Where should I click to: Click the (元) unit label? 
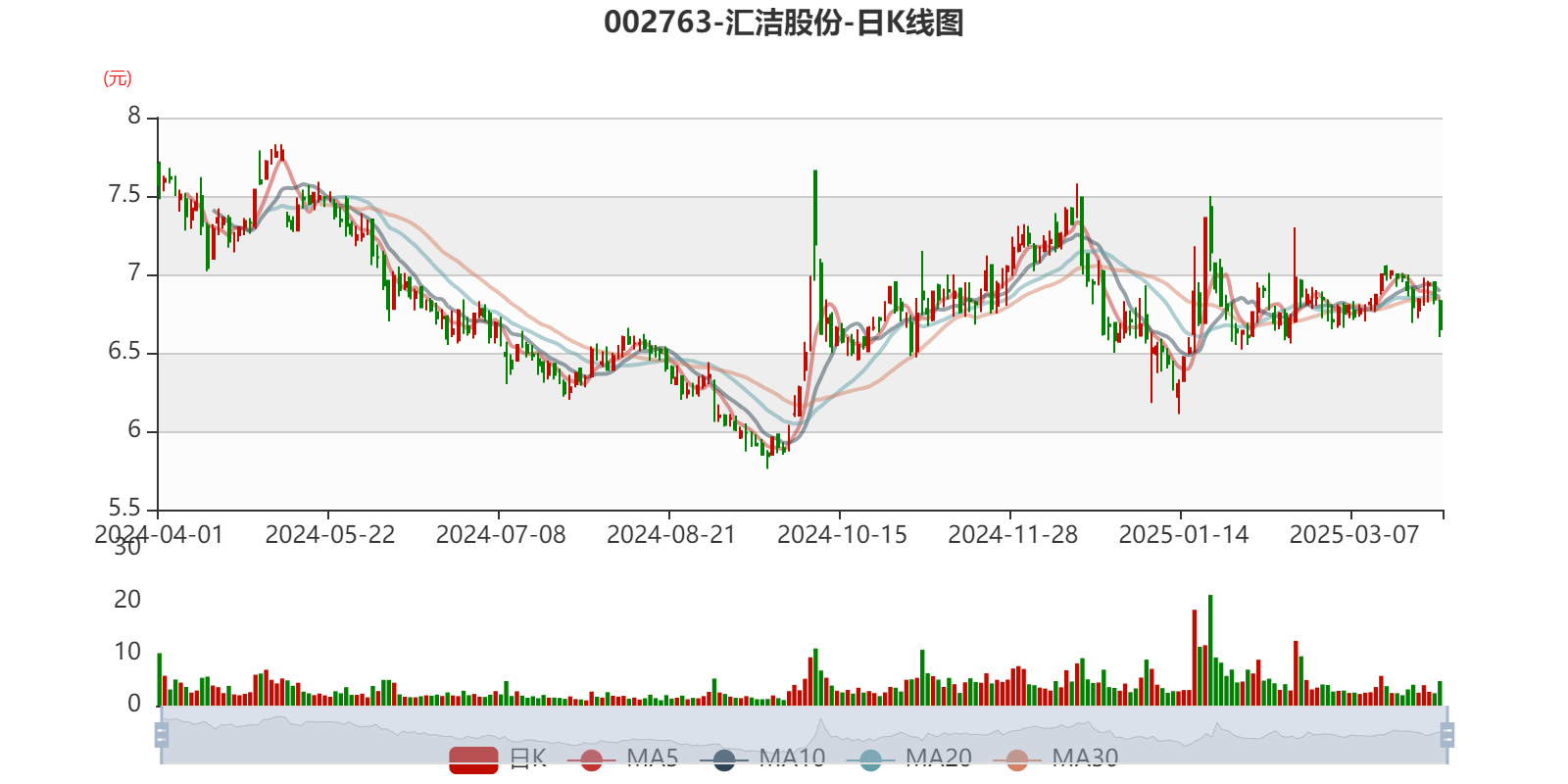(118, 78)
